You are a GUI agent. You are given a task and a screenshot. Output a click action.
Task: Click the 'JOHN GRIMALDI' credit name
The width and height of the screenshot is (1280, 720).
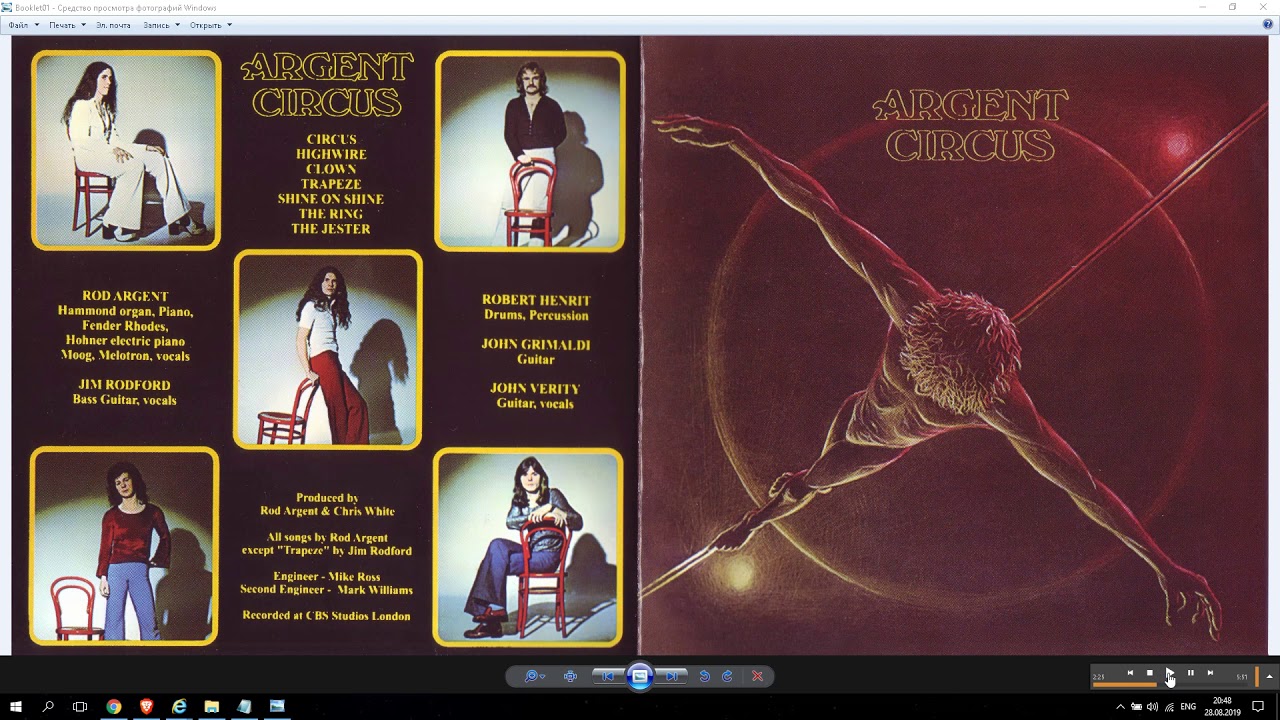(536, 344)
